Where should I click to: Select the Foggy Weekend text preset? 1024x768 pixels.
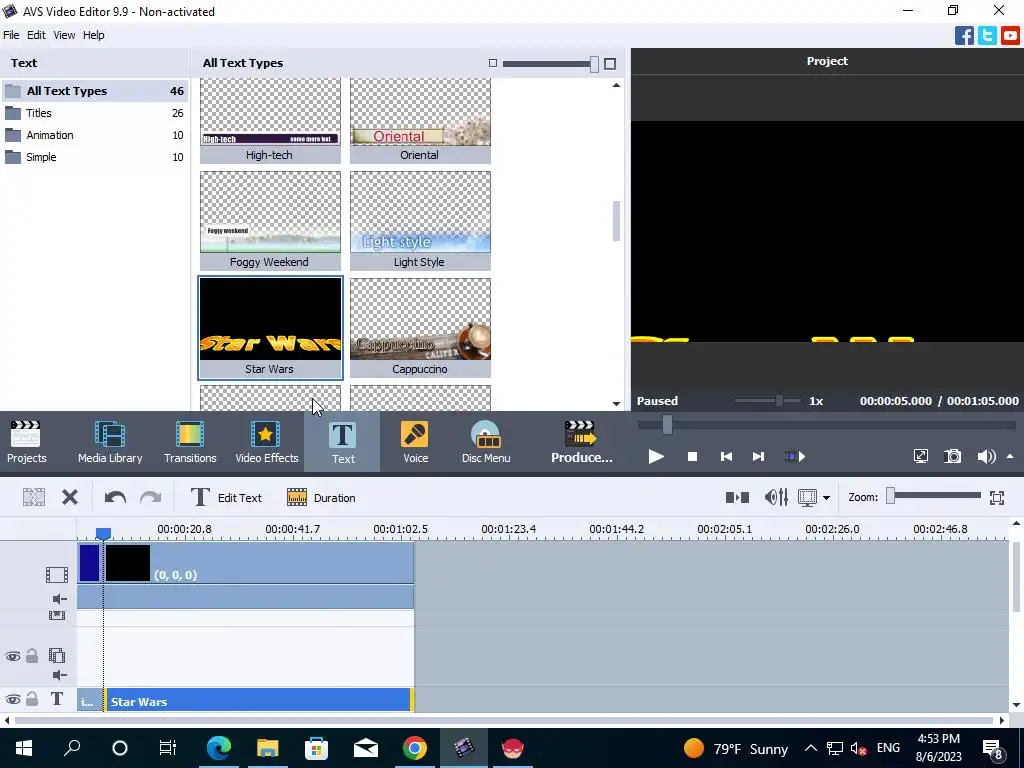pos(270,221)
